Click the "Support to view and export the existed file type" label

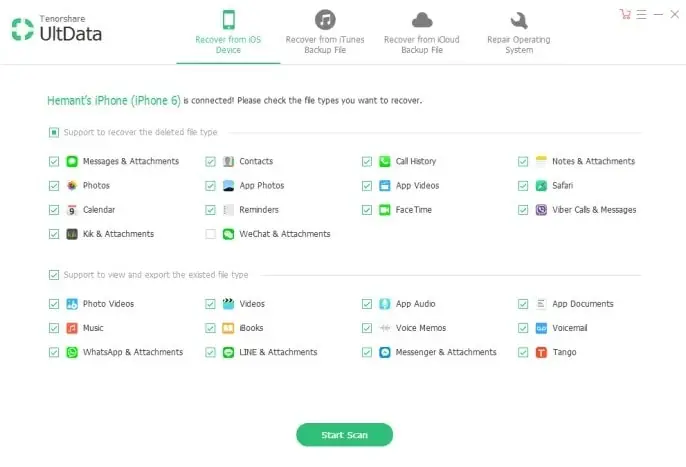pos(156,275)
